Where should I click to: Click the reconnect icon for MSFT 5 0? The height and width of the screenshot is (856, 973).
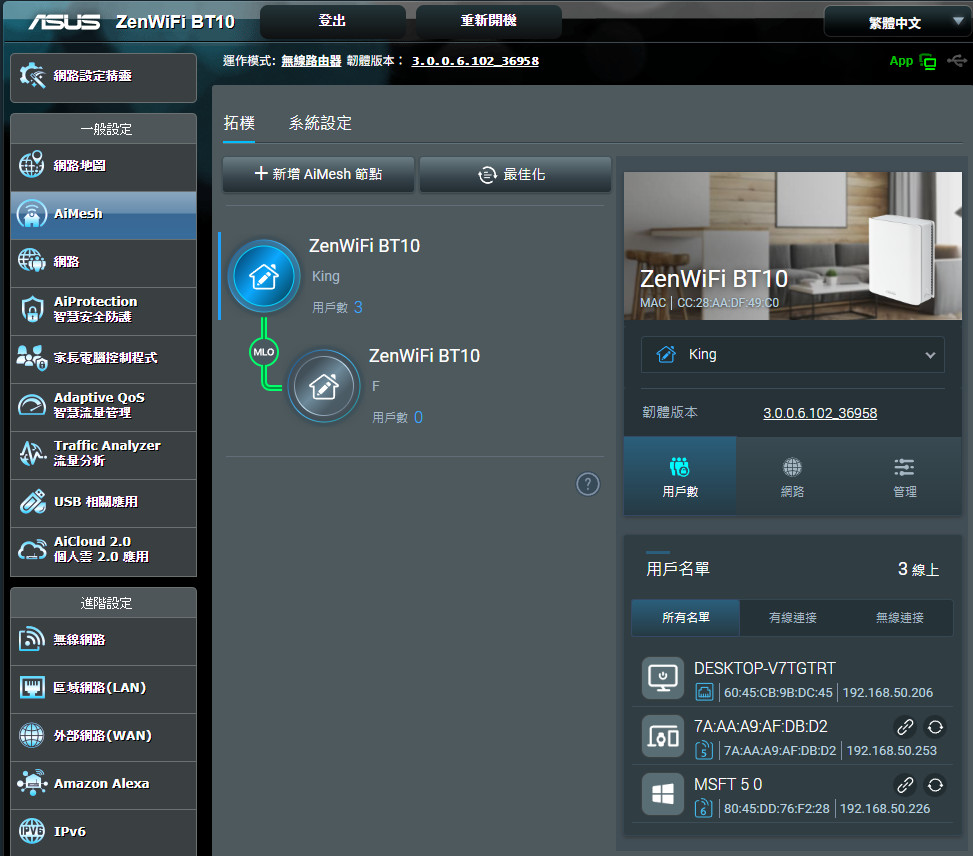click(x=935, y=785)
